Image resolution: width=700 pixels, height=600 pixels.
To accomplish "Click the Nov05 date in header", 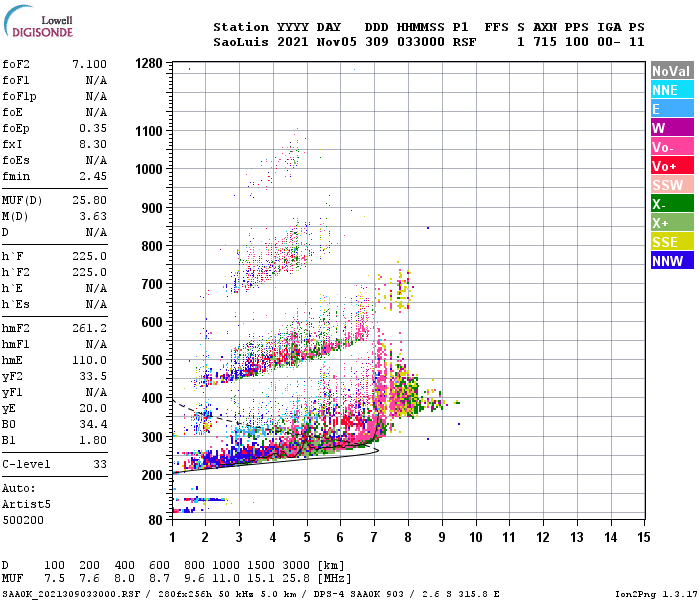I will click(337, 42).
